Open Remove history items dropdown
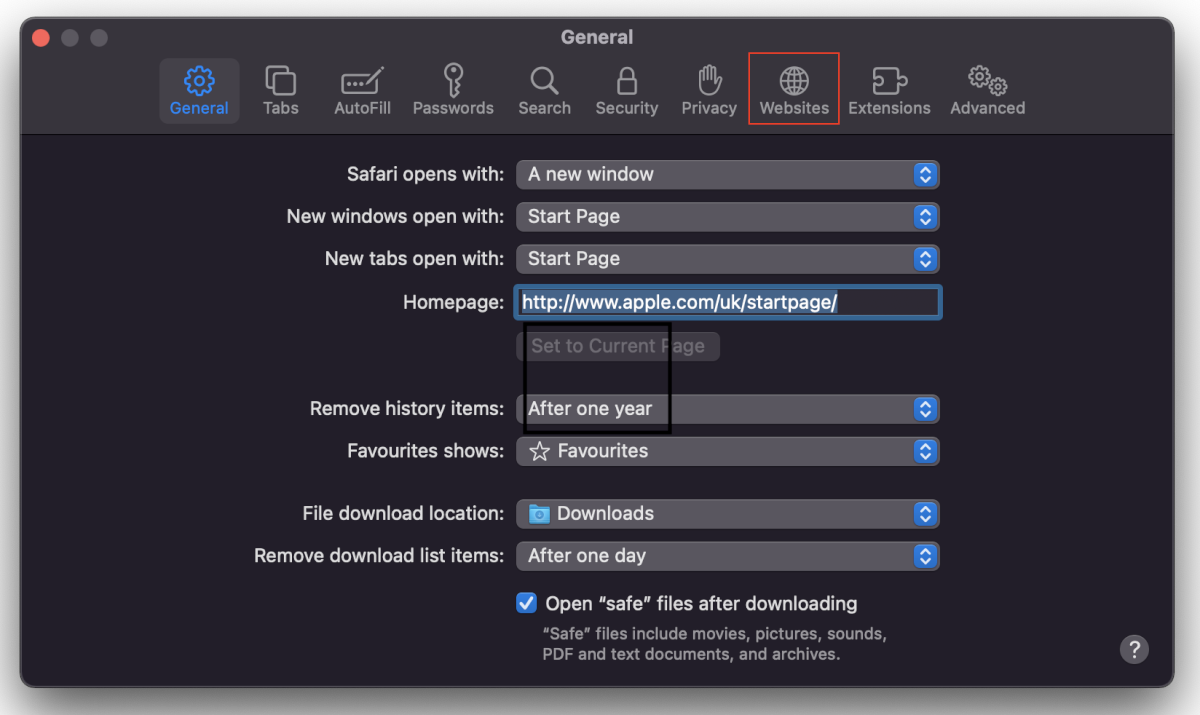Viewport: 1200px width, 715px height. pyautogui.click(x=727, y=409)
